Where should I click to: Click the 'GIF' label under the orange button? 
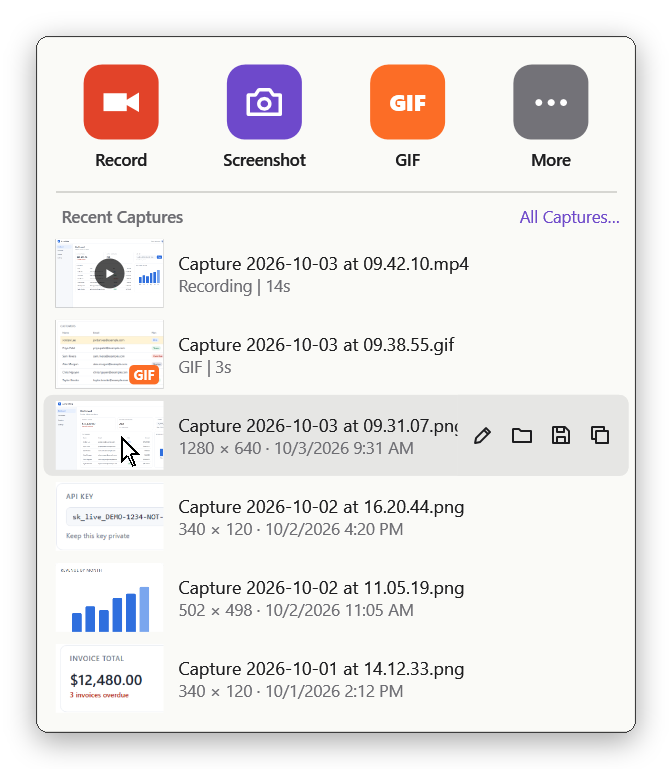[408, 160]
